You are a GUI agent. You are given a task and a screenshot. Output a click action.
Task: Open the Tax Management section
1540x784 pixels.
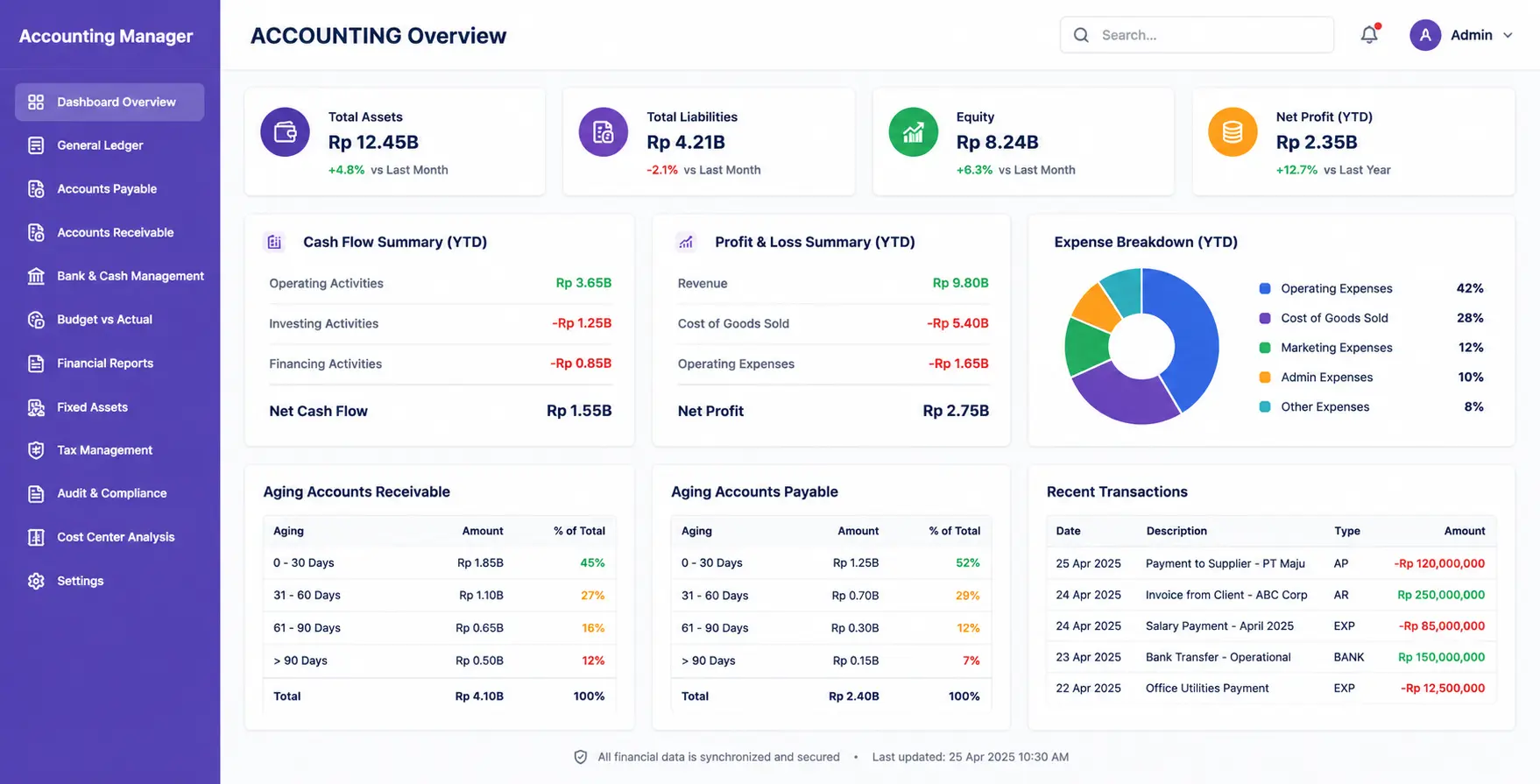(104, 450)
